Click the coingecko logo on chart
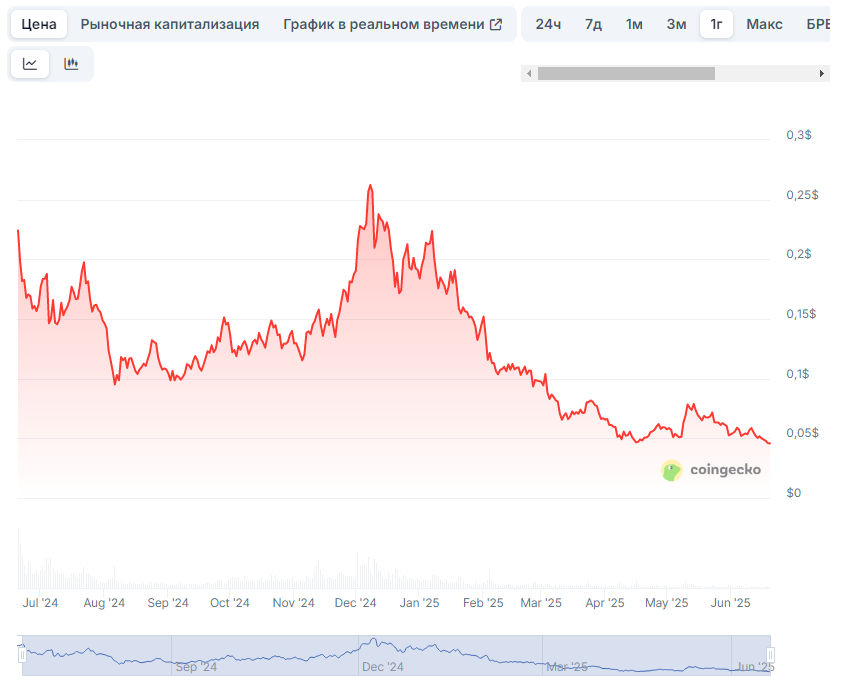844x690 pixels. click(711, 470)
